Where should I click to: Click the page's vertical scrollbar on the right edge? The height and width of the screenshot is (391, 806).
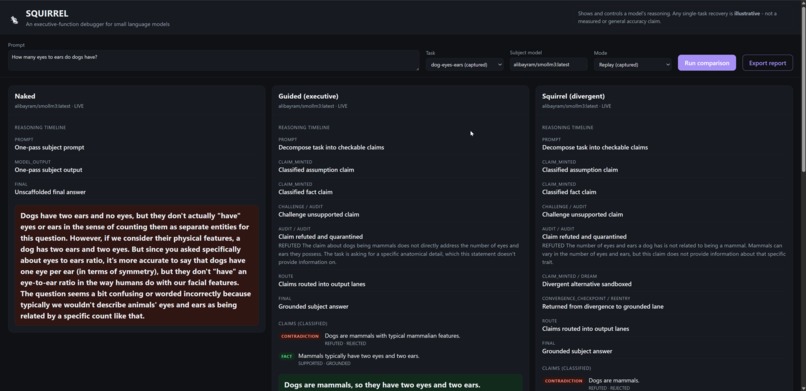tap(803, 87)
